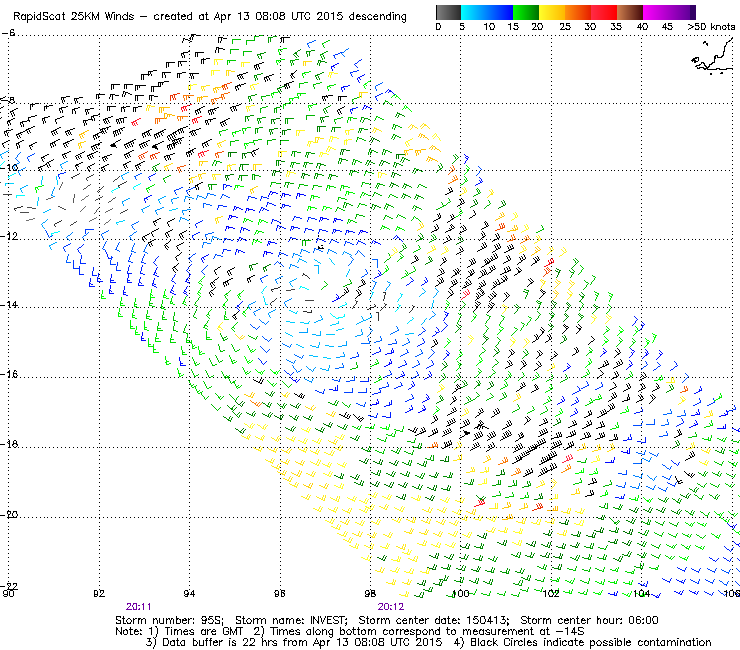Image resolution: width=740 pixels, height=650 pixels.
Task: Click the 'Storm name: INVEST' text
Action: click(291, 620)
